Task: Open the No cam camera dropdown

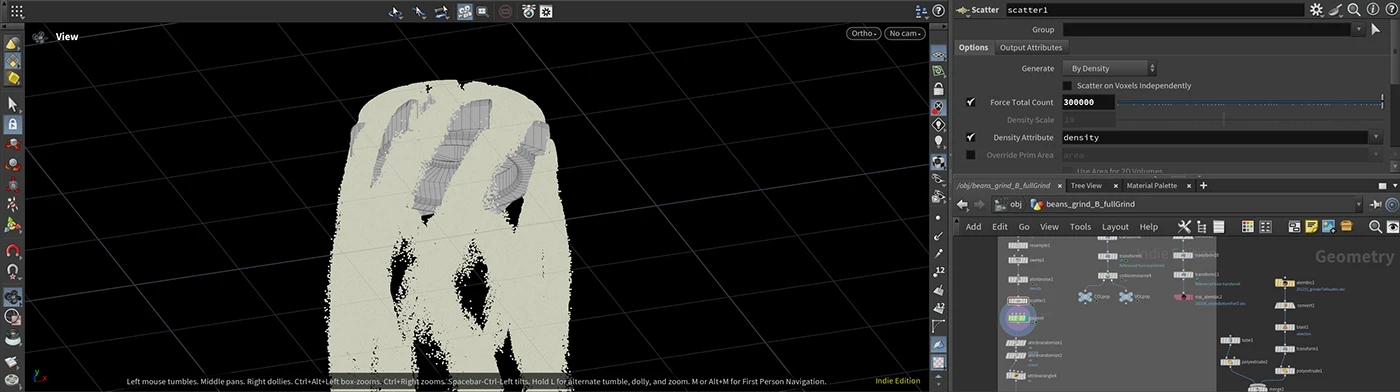Action: 905,33
